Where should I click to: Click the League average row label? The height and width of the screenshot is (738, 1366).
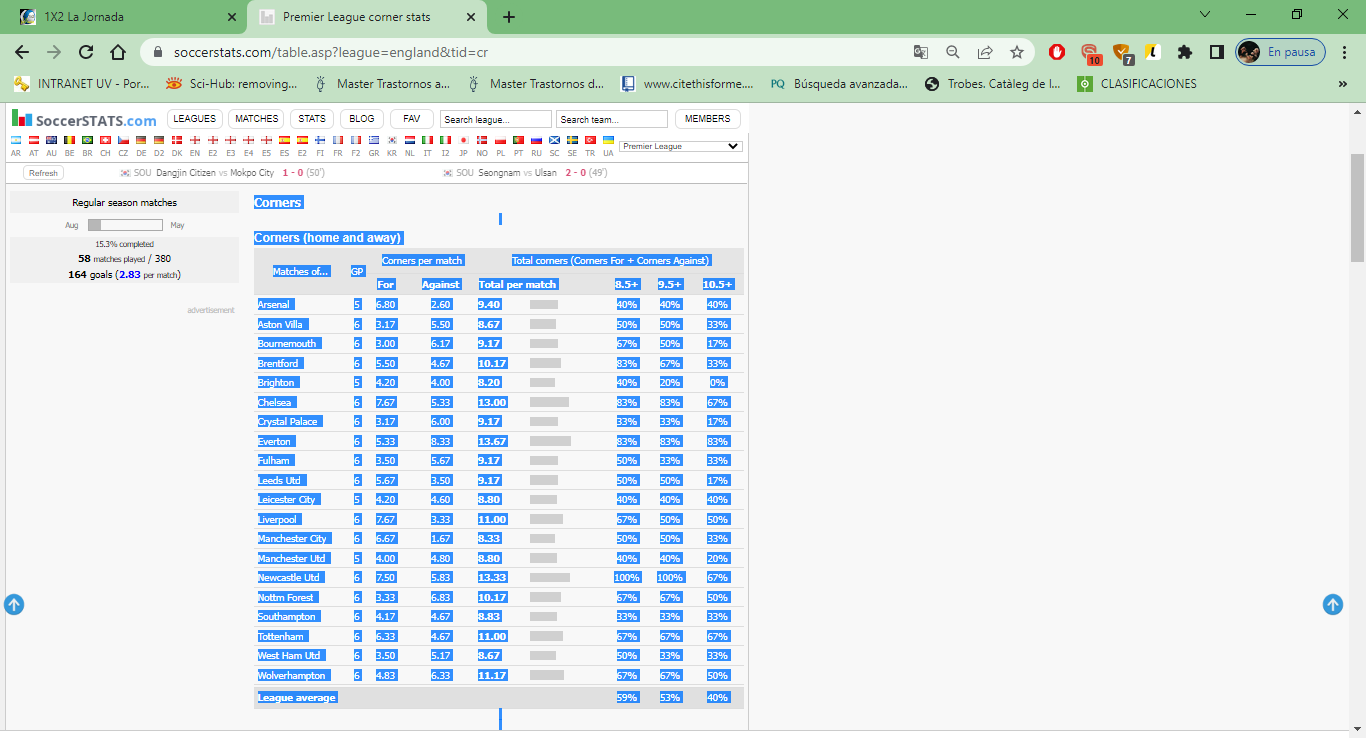(x=297, y=697)
